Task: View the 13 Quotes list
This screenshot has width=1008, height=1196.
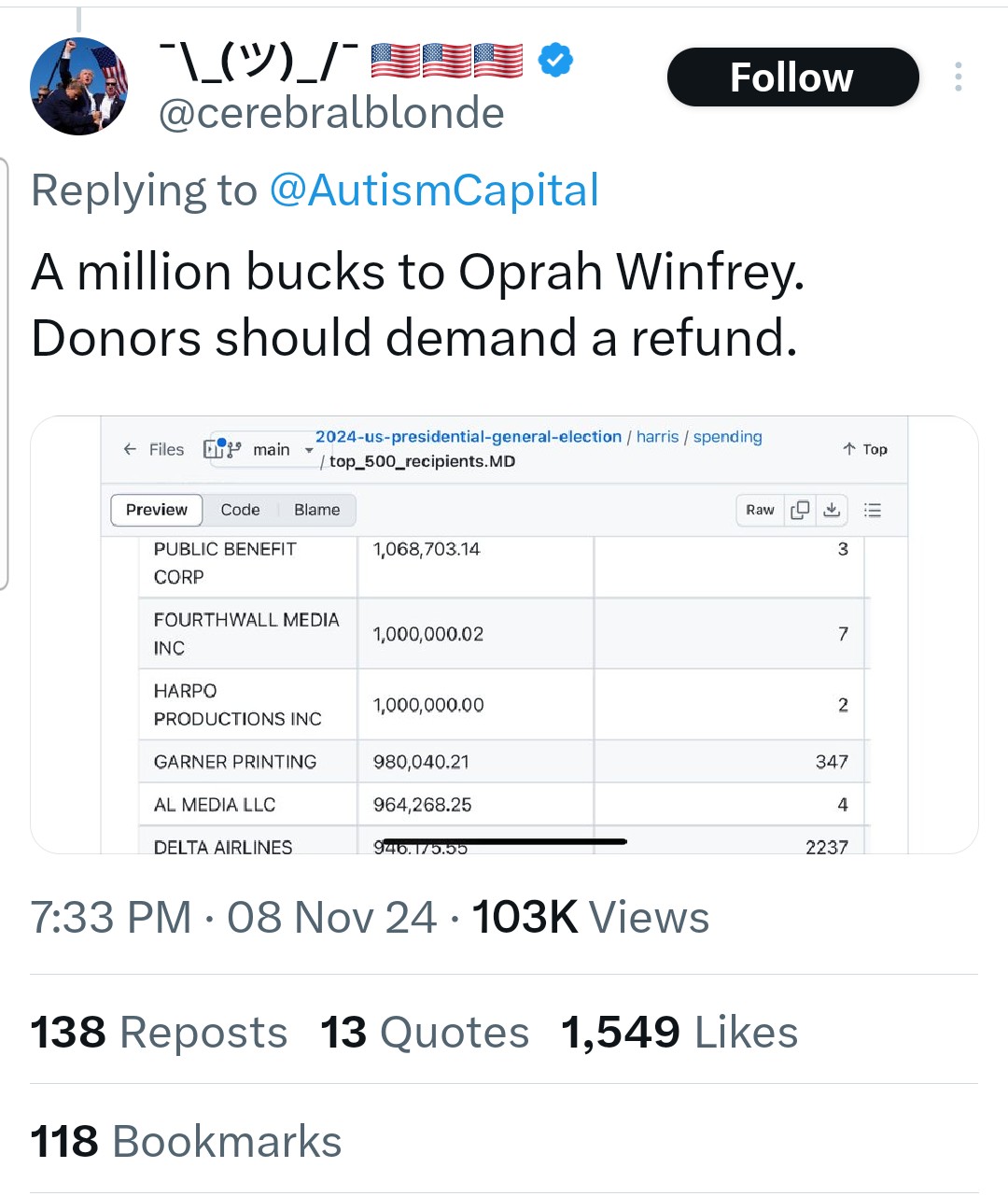Action: [x=425, y=1033]
